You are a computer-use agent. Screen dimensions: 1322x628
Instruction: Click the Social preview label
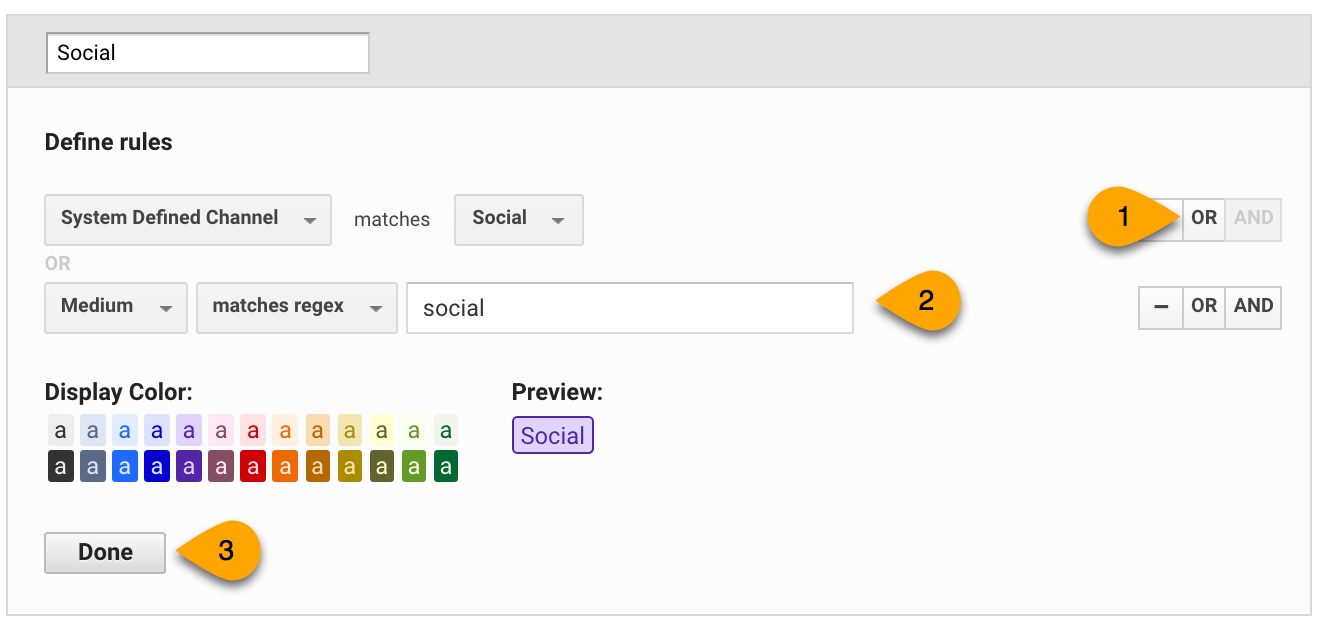[x=552, y=436]
